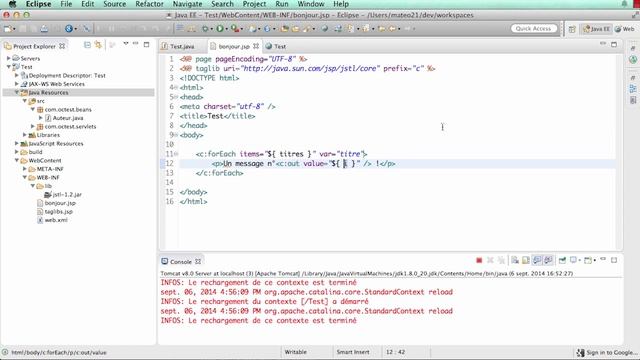640x360 pixels.
Task: Click the Apple menu
Action: click(x=12, y=4)
